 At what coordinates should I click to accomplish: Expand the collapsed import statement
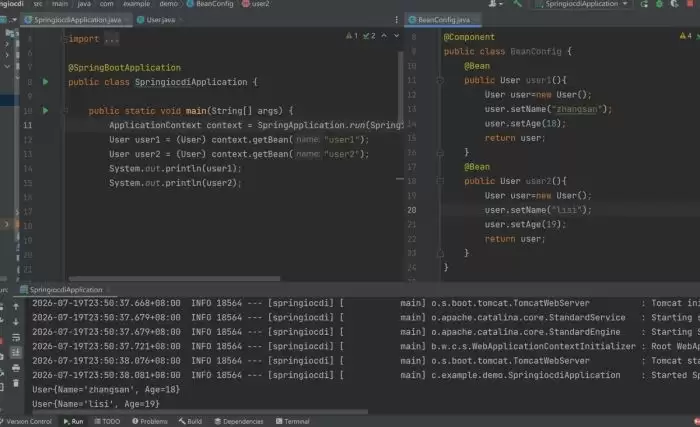click(x=112, y=39)
